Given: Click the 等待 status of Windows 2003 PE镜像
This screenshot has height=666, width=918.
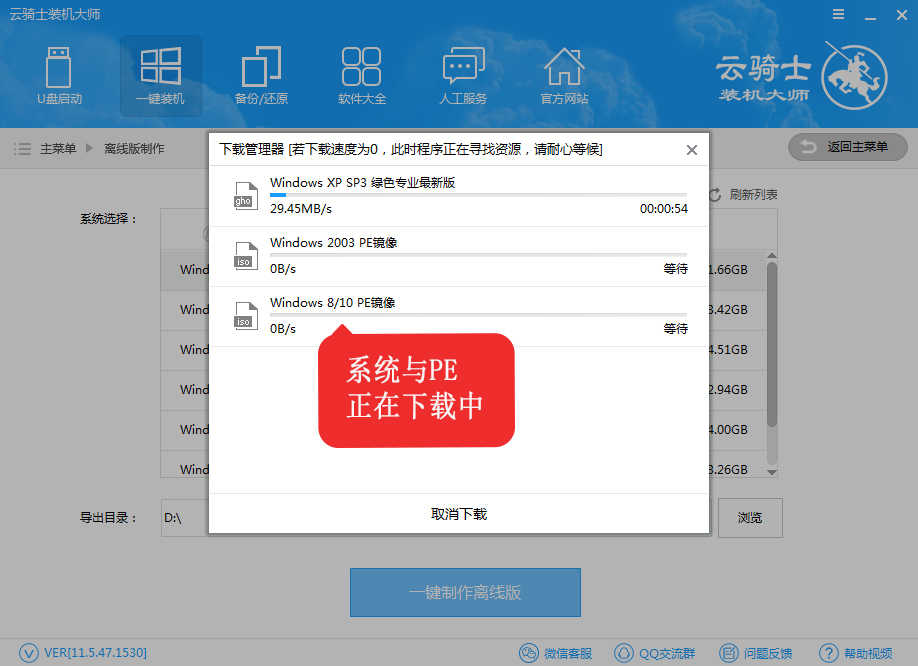Looking at the screenshot, I should tap(675, 269).
